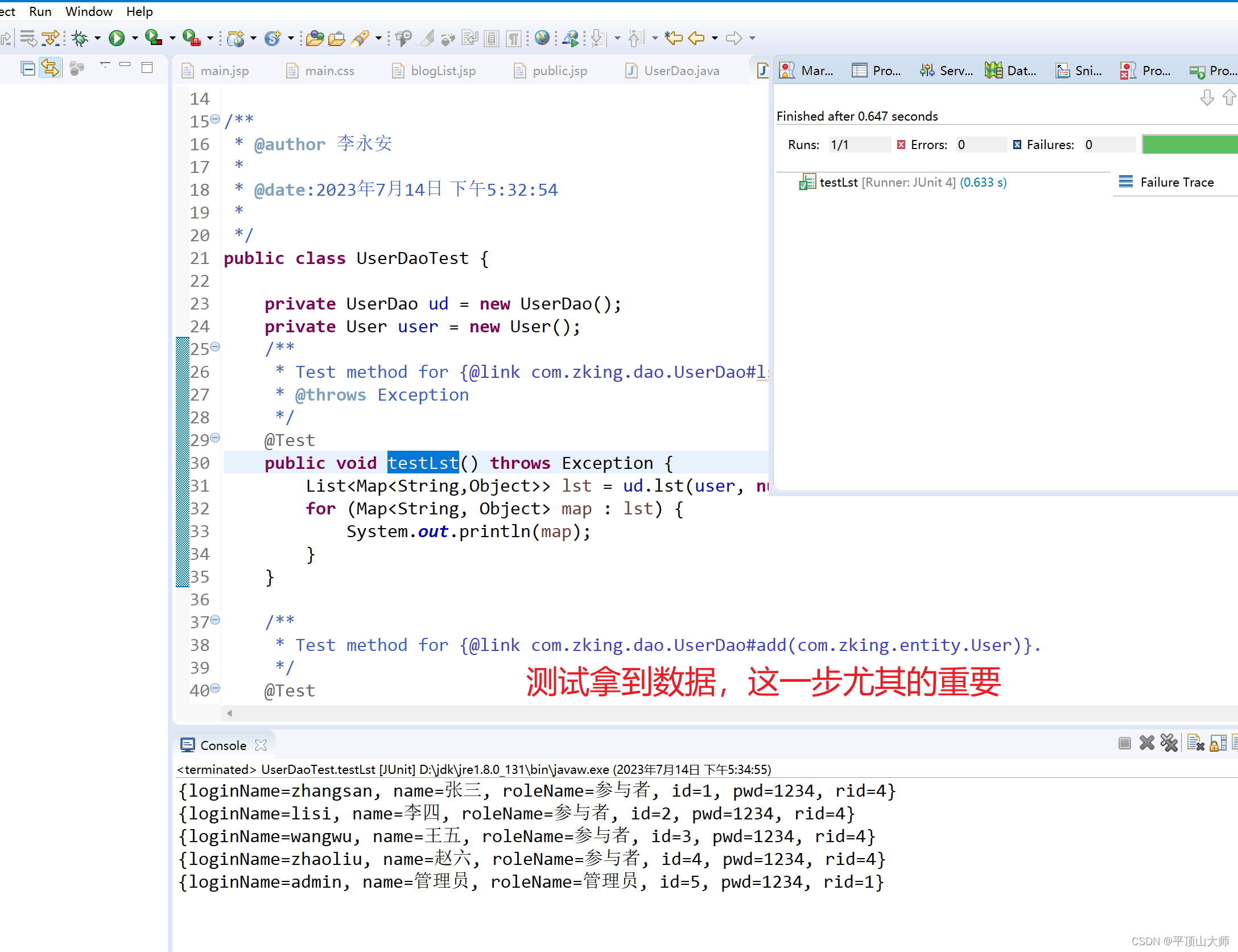1238x952 pixels.
Task: Click the Back navigation arrow
Action: tap(696, 38)
